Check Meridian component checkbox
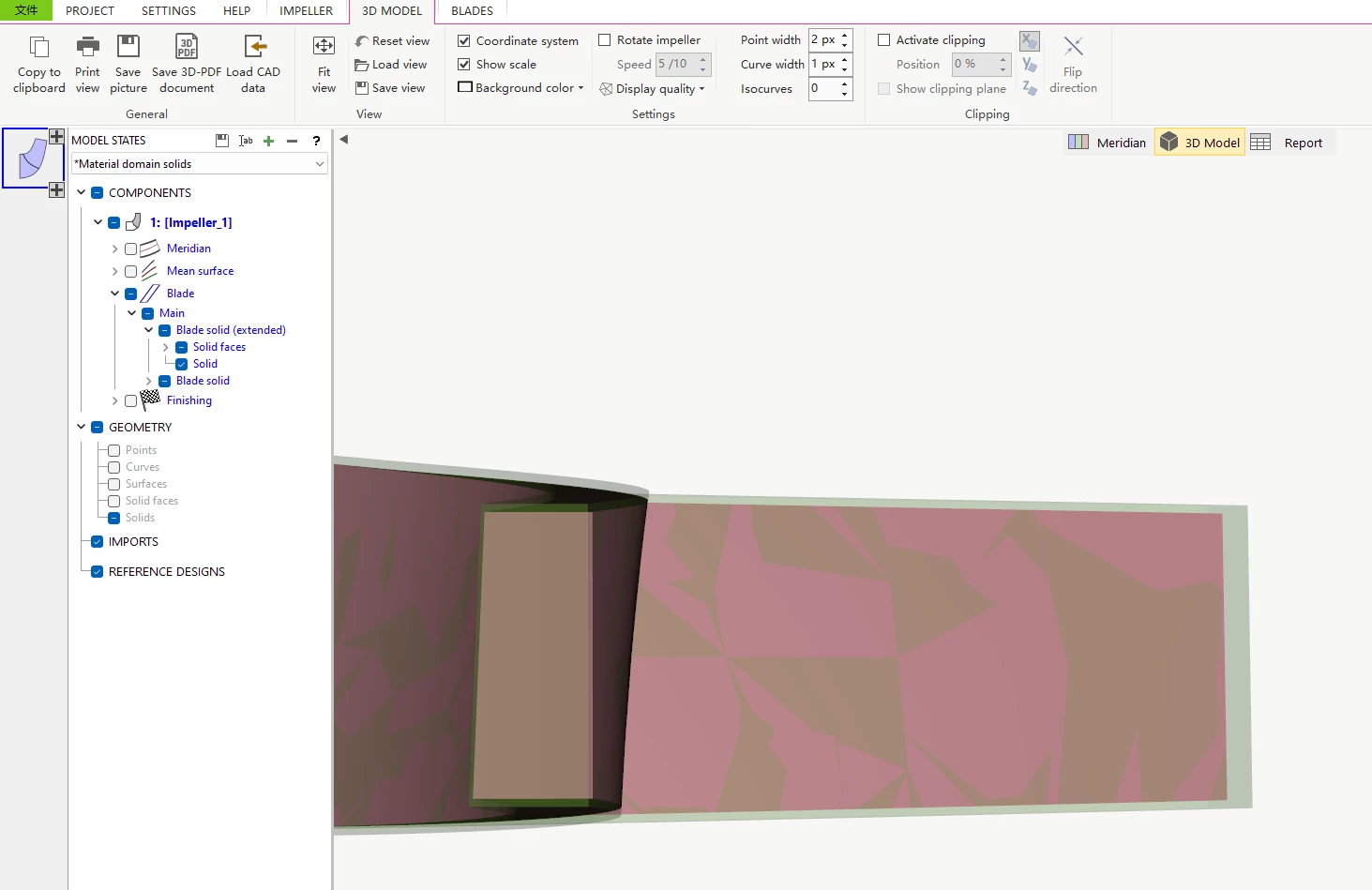The image size is (1372, 890). (130, 249)
